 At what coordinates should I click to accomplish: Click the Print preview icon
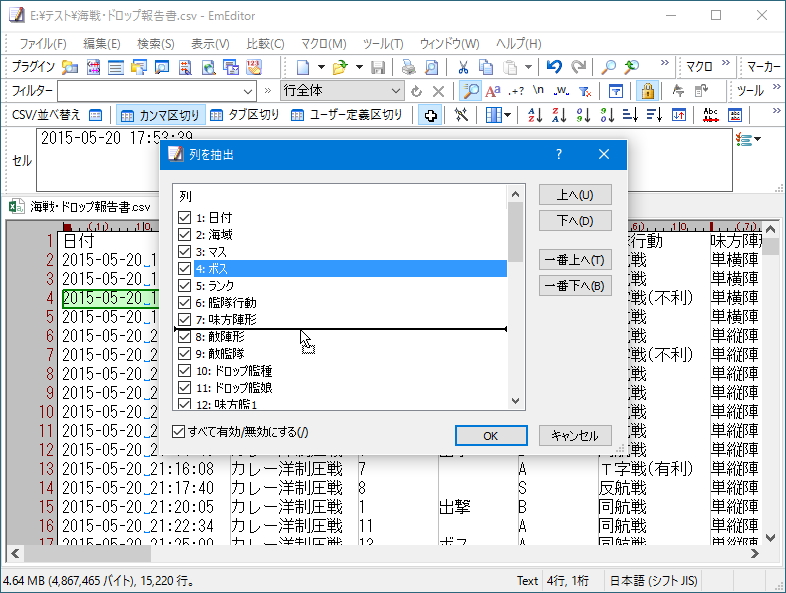(x=431, y=67)
